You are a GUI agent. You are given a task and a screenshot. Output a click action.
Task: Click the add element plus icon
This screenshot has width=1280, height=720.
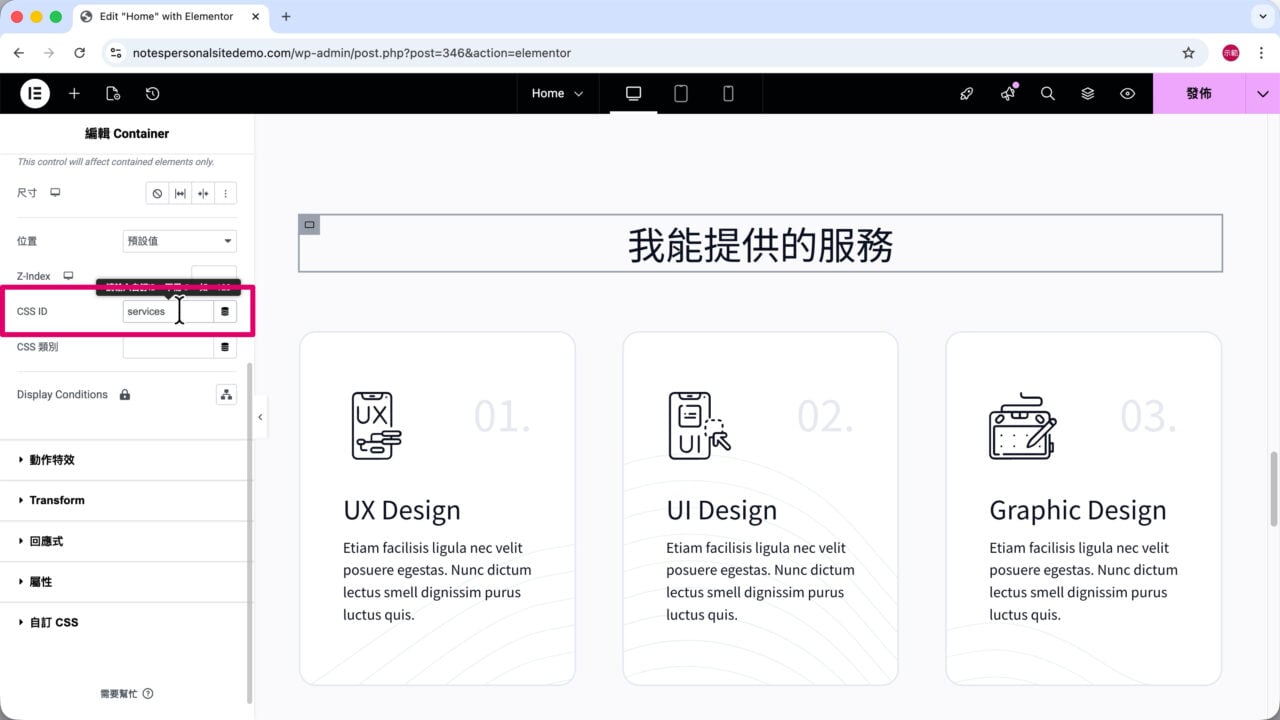point(74,93)
